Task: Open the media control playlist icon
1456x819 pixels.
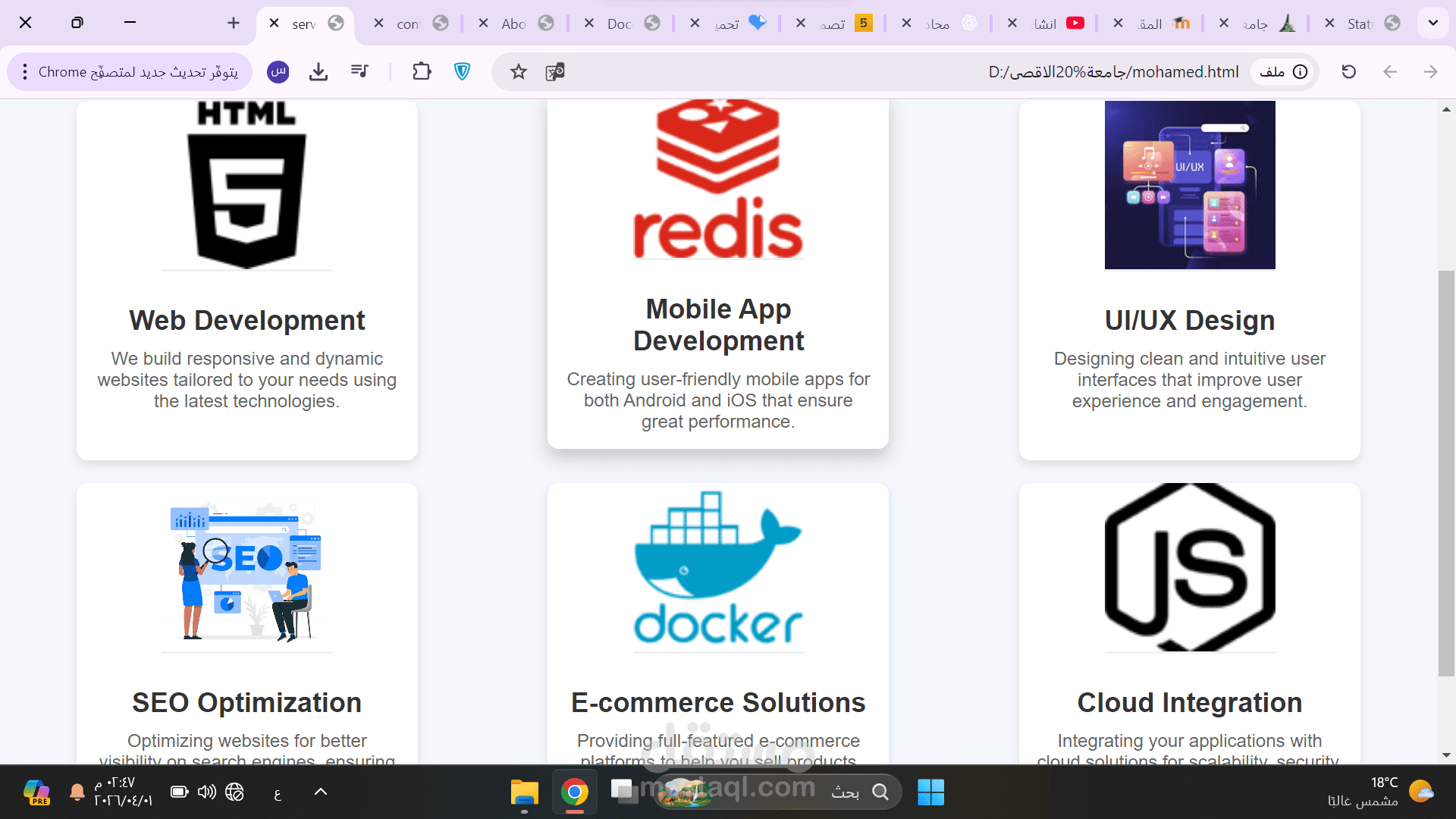Action: coord(359,71)
